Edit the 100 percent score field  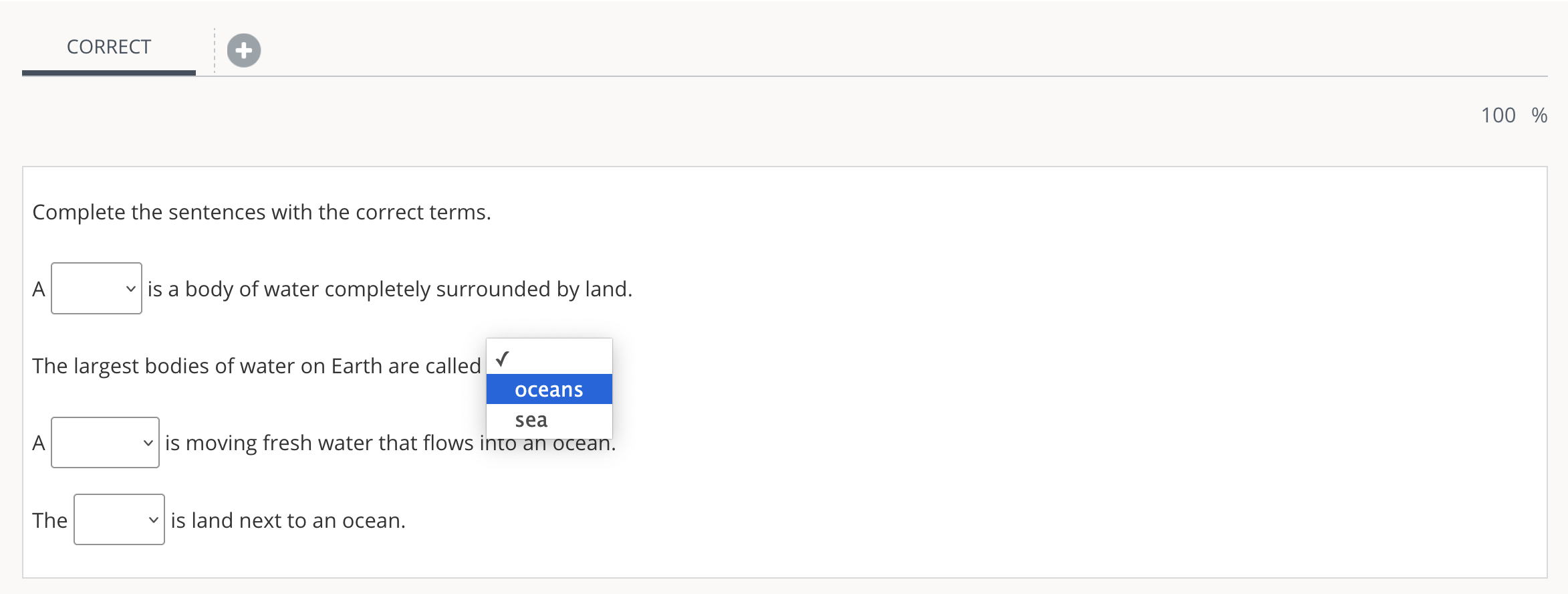click(1498, 116)
